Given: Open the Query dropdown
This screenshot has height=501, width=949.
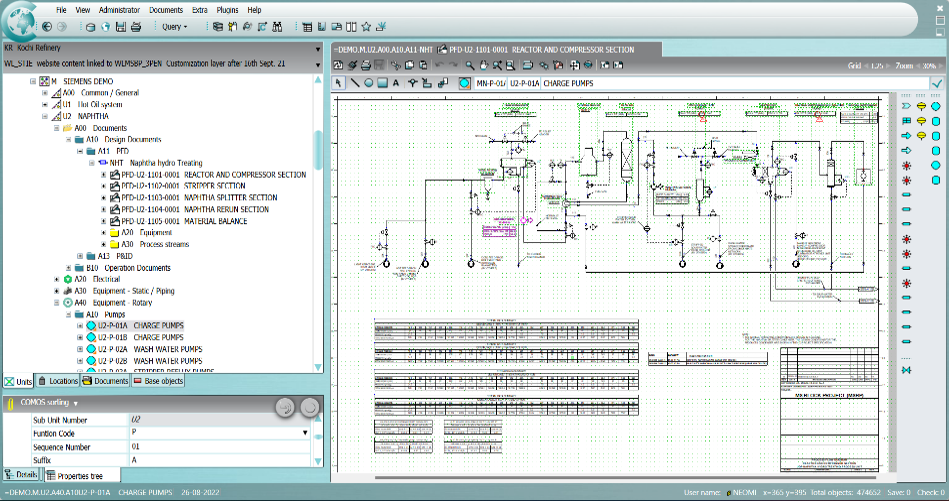Looking at the screenshot, I should tap(174, 26).
